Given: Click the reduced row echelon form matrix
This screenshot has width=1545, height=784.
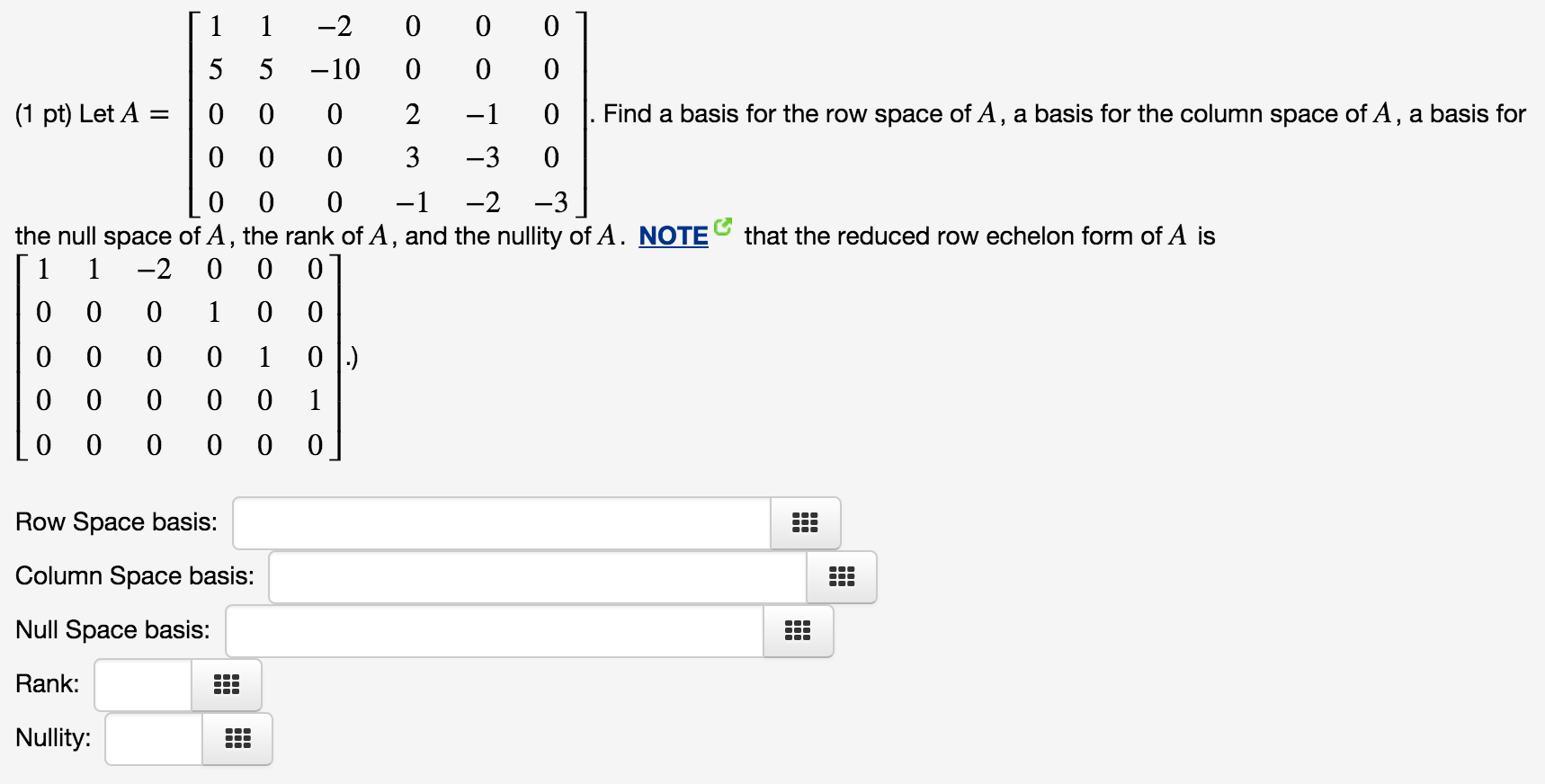Looking at the screenshot, I should coord(178,357).
